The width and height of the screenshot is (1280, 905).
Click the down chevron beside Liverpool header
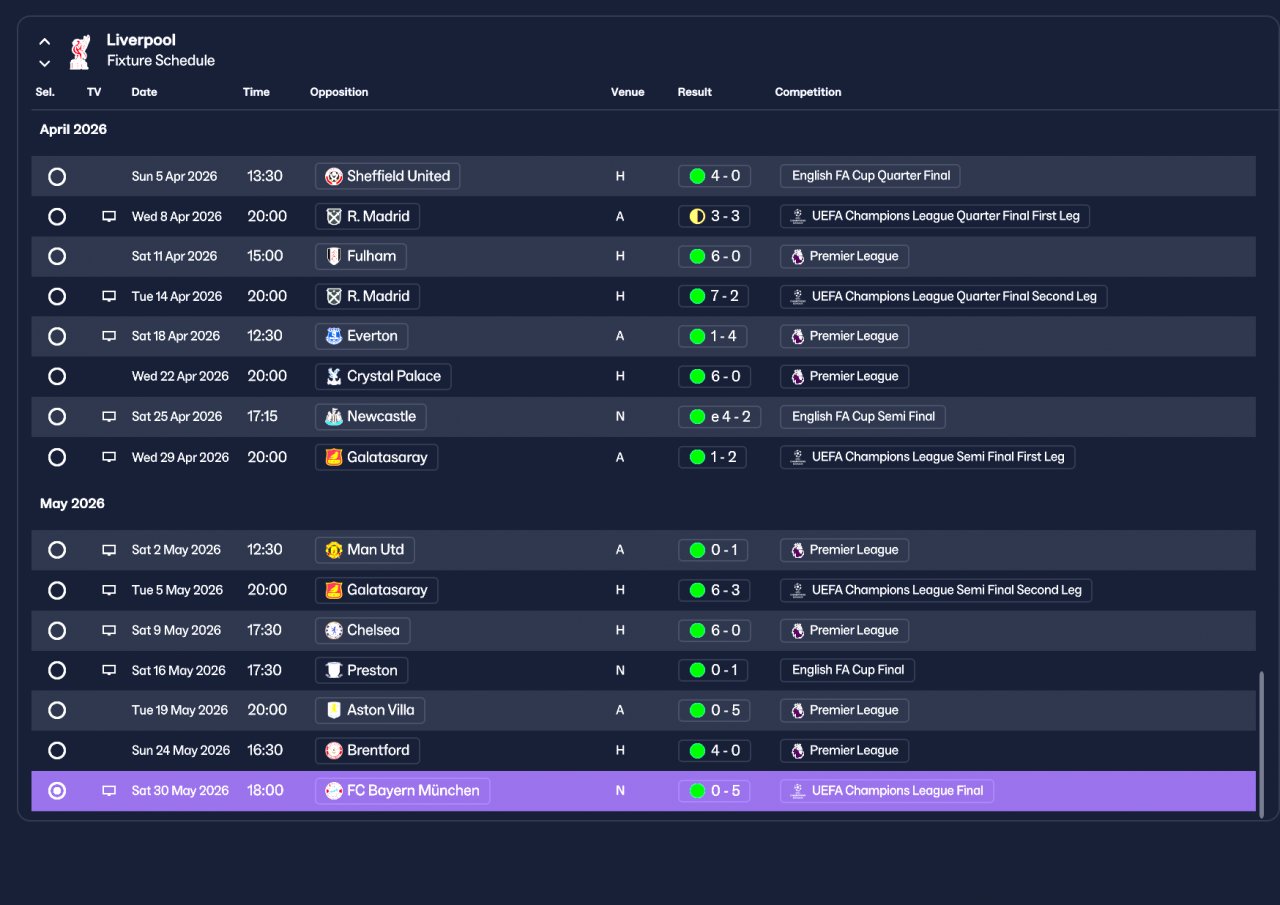click(x=45, y=64)
